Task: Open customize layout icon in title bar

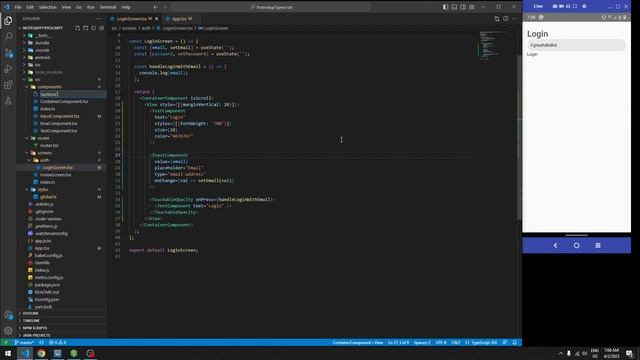Action: point(472,7)
